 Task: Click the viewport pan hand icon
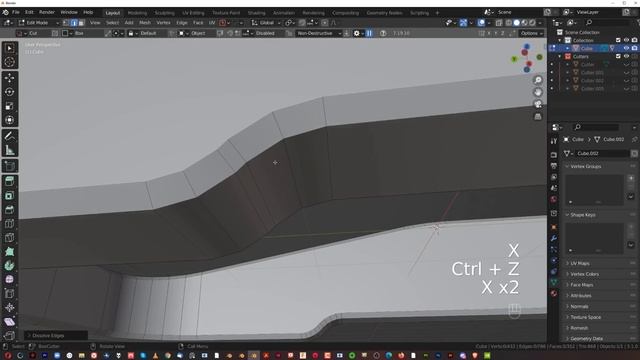[x=538, y=92]
